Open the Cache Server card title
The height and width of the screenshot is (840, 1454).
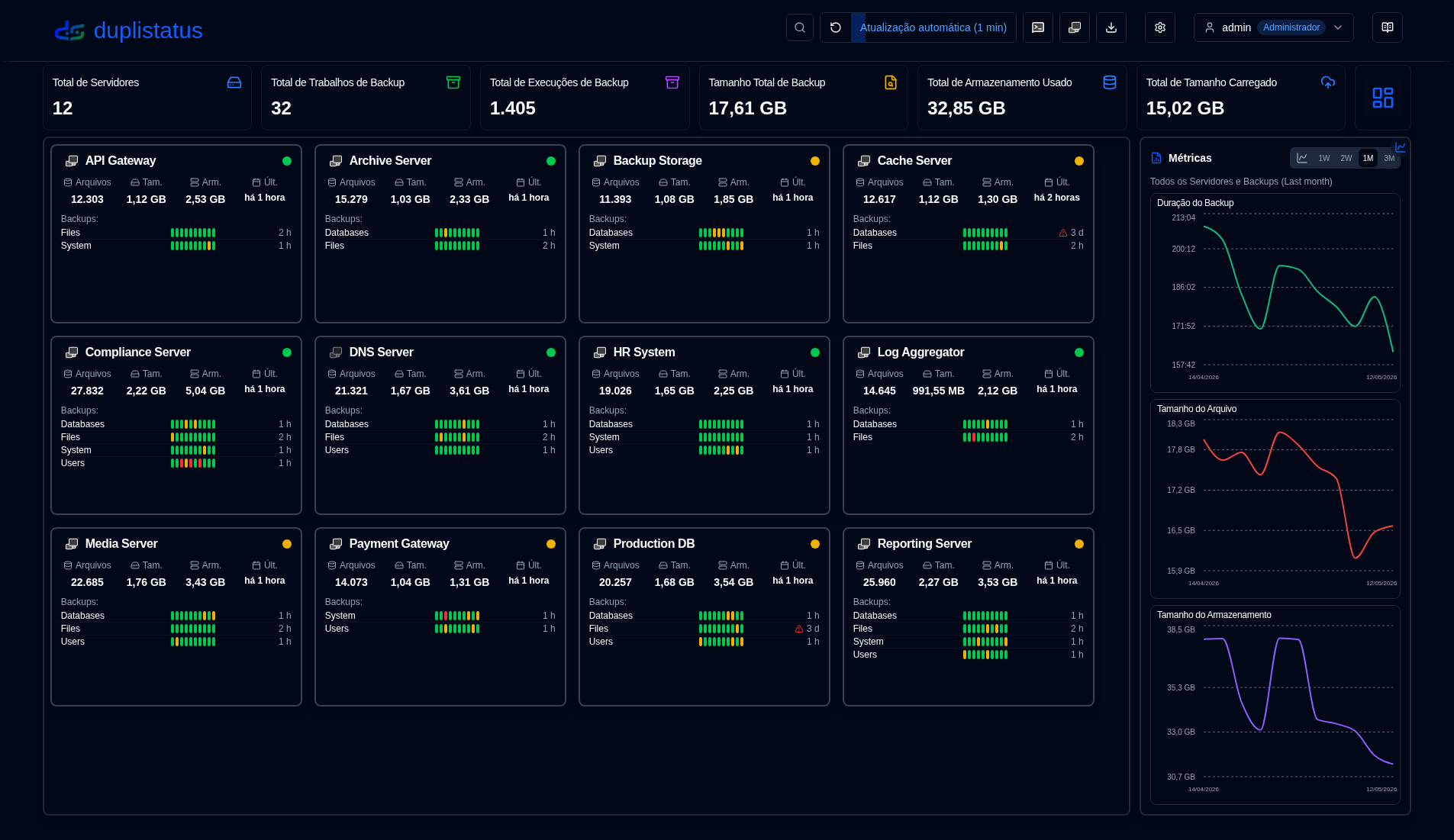[x=914, y=161]
